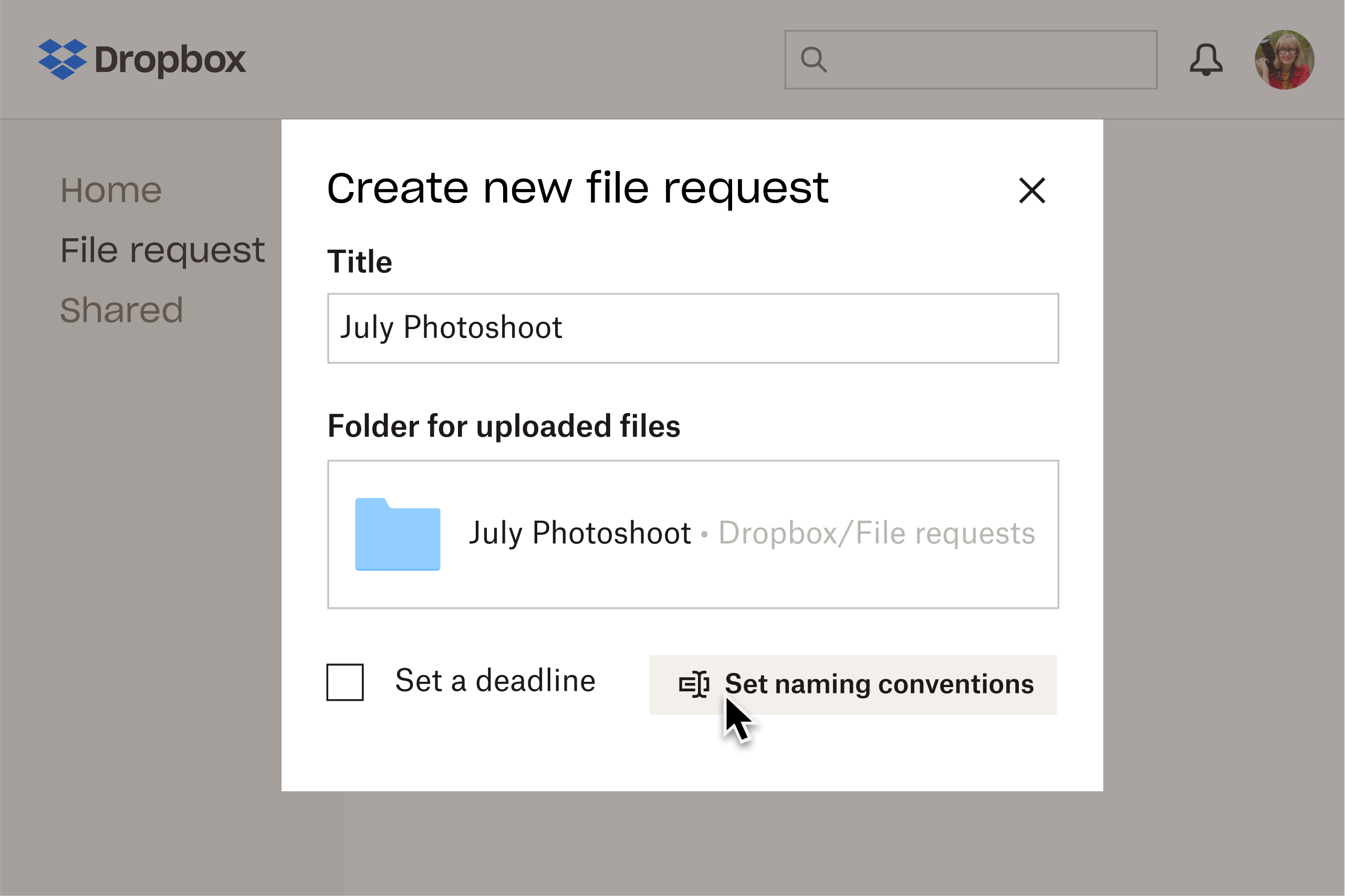Click the Title input field
The width and height of the screenshot is (1345, 896).
[693, 328]
